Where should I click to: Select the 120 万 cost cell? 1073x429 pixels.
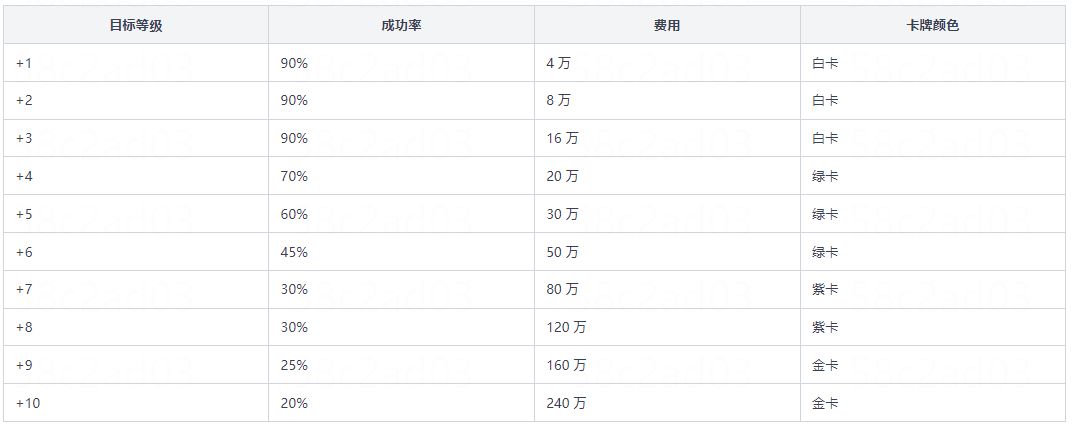pos(566,327)
